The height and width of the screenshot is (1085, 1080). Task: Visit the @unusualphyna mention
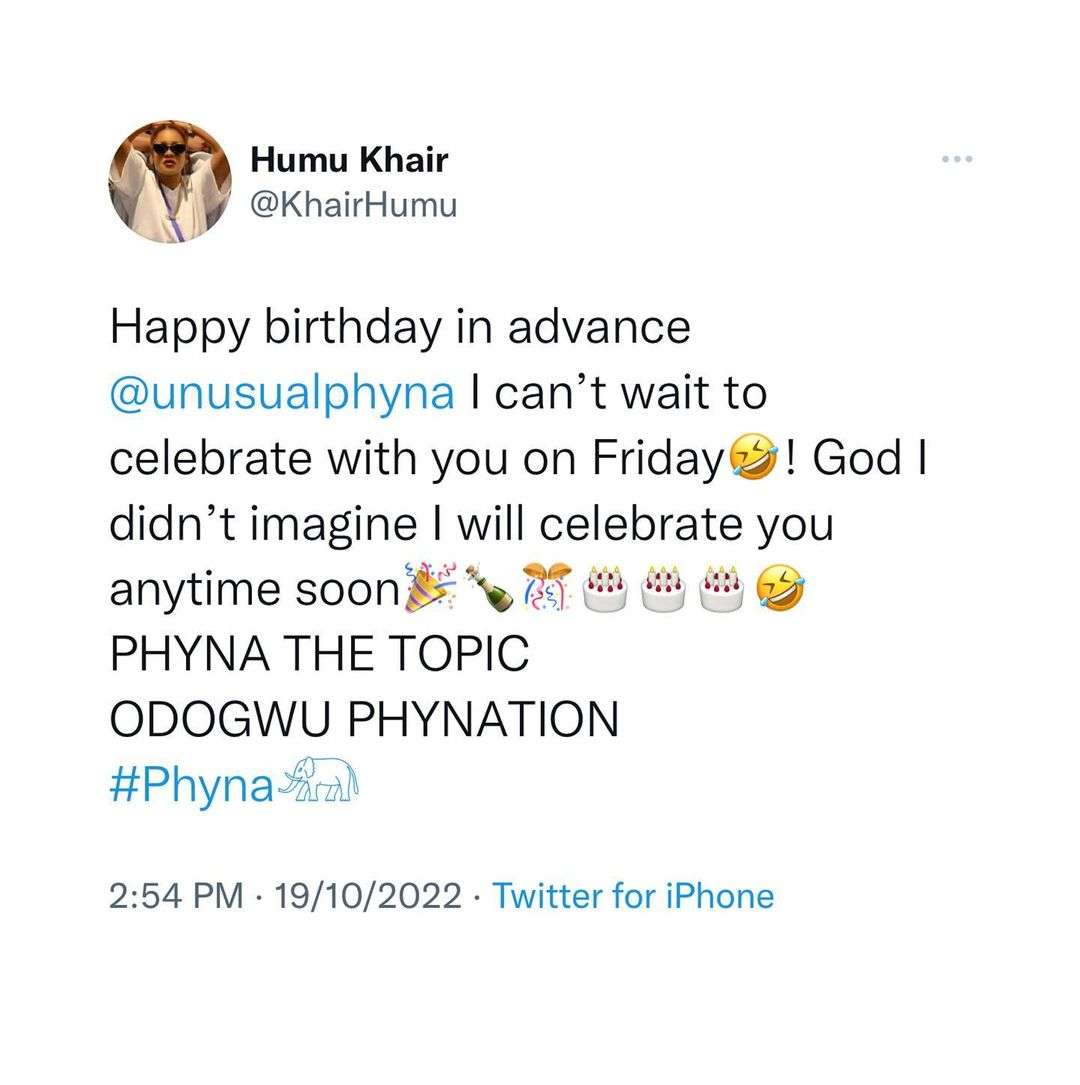282,392
